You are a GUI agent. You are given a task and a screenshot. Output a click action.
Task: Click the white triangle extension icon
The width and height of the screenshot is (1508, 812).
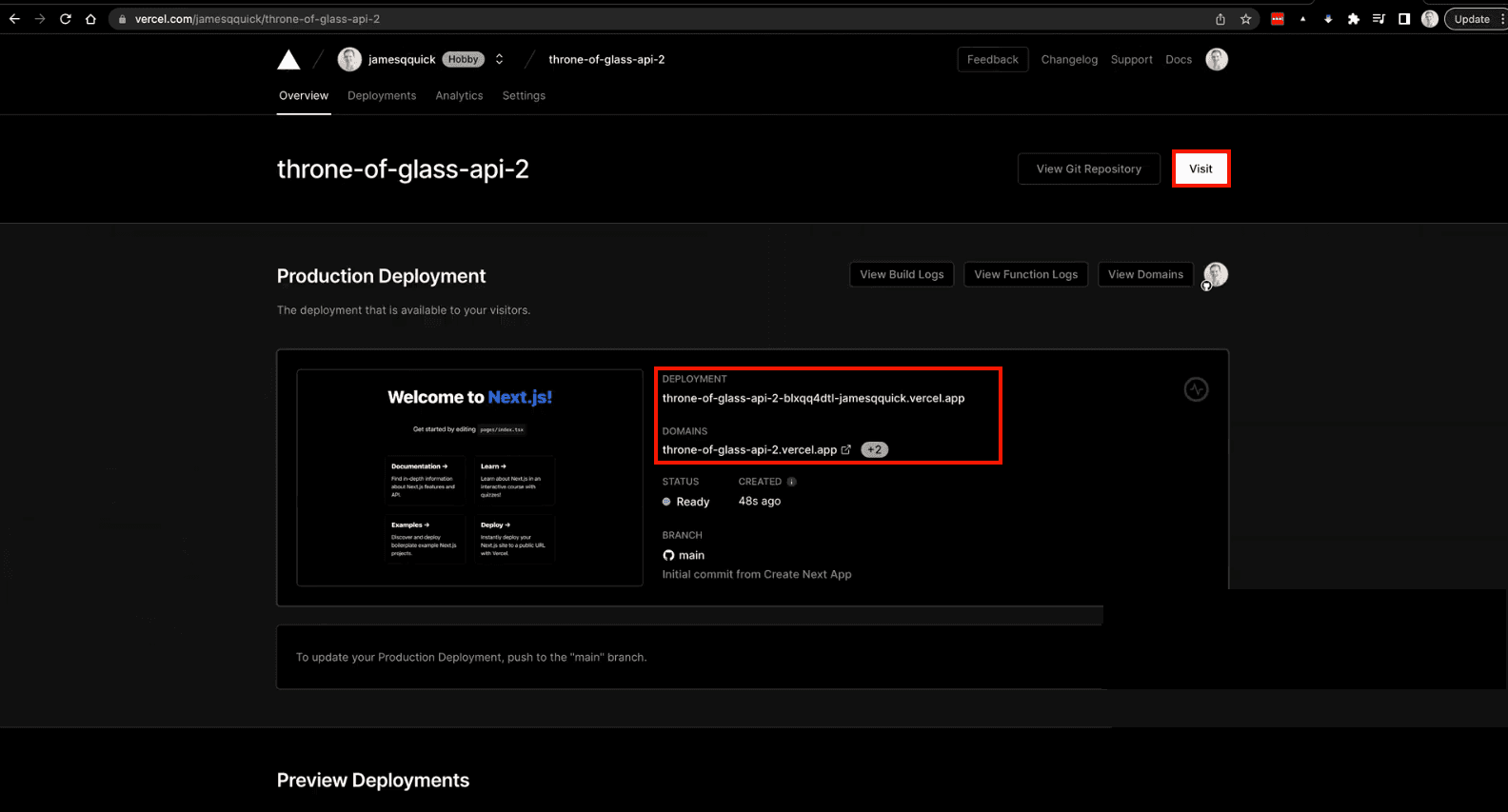(x=1302, y=19)
